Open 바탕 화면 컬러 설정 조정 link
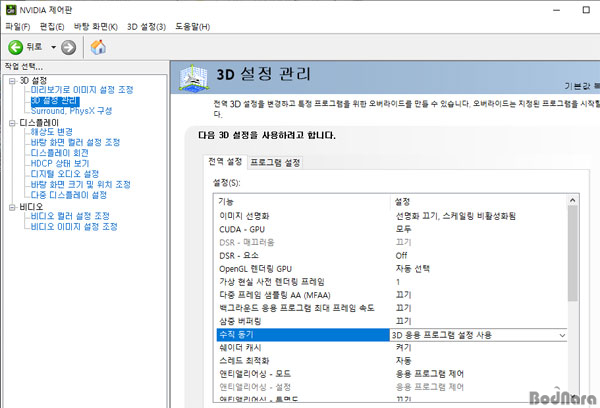This screenshot has height=408, width=600. pyautogui.click(x=75, y=142)
